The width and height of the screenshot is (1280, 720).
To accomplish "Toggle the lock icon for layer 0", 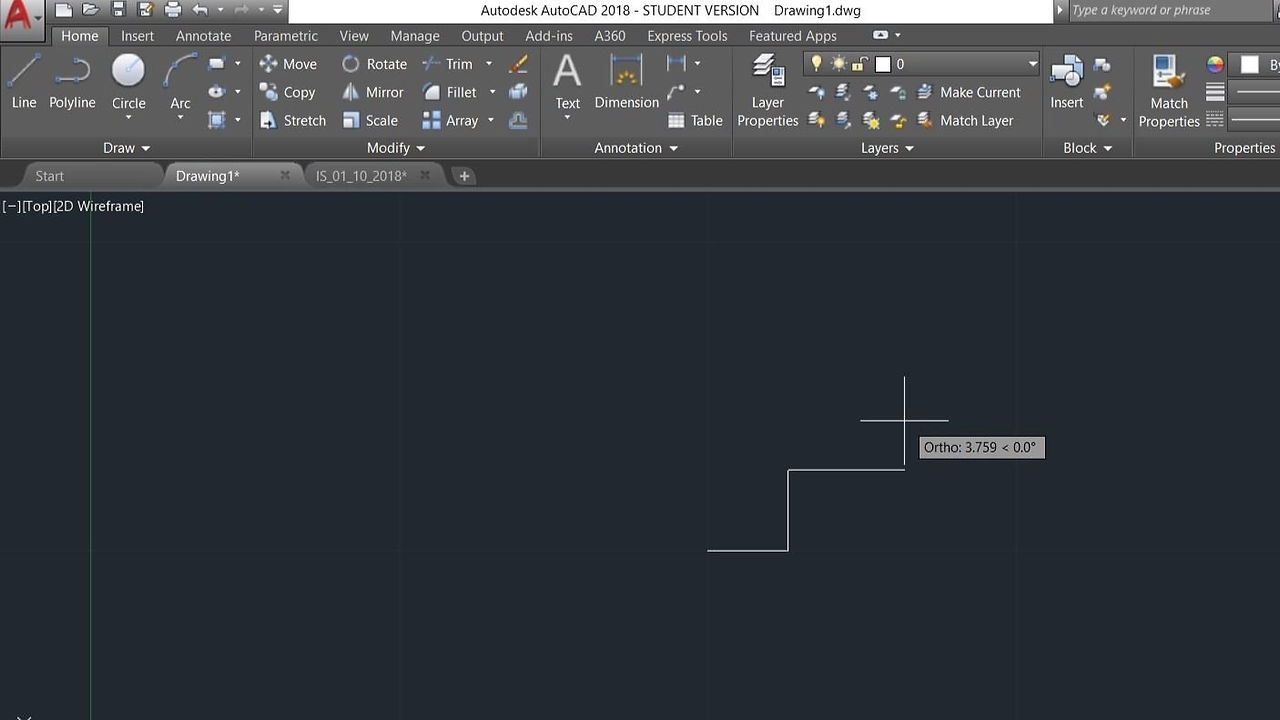I will click(x=859, y=64).
